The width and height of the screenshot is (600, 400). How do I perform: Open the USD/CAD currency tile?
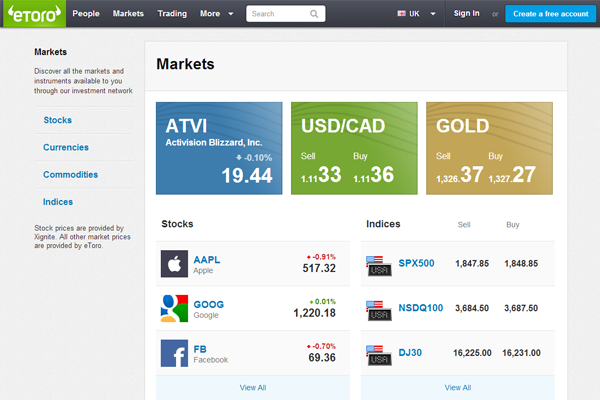point(354,148)
